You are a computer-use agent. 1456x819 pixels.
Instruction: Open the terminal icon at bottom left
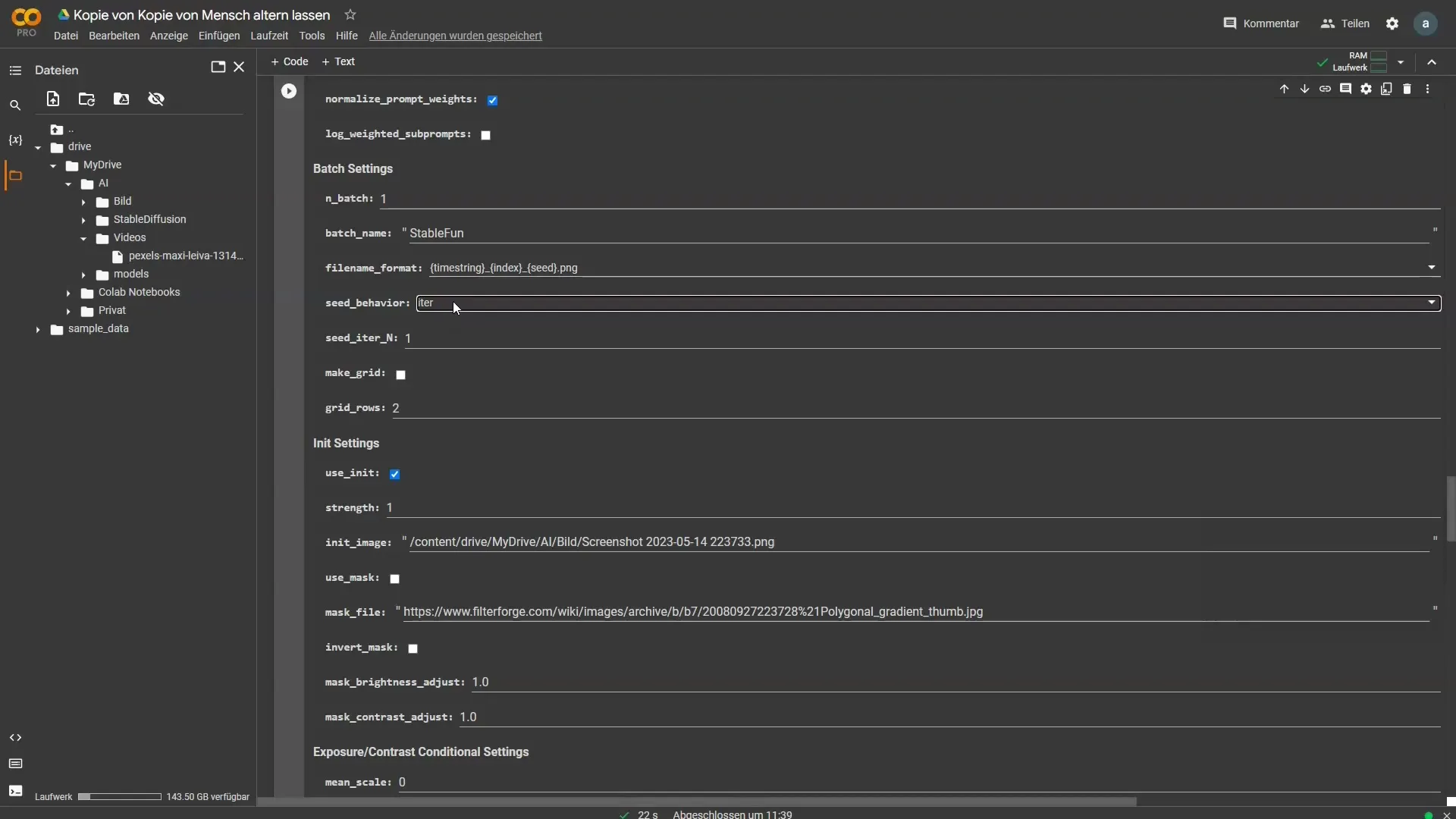pos(15,791)
